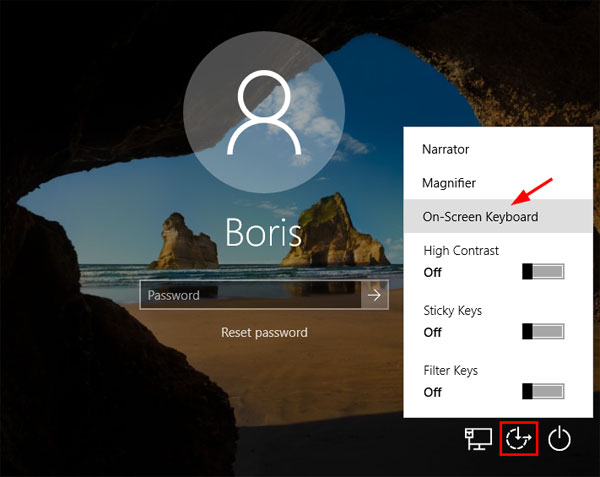Click the Off status under Filter Keys
This screenshot has width=600, height=477.
[x=433, y=392]
